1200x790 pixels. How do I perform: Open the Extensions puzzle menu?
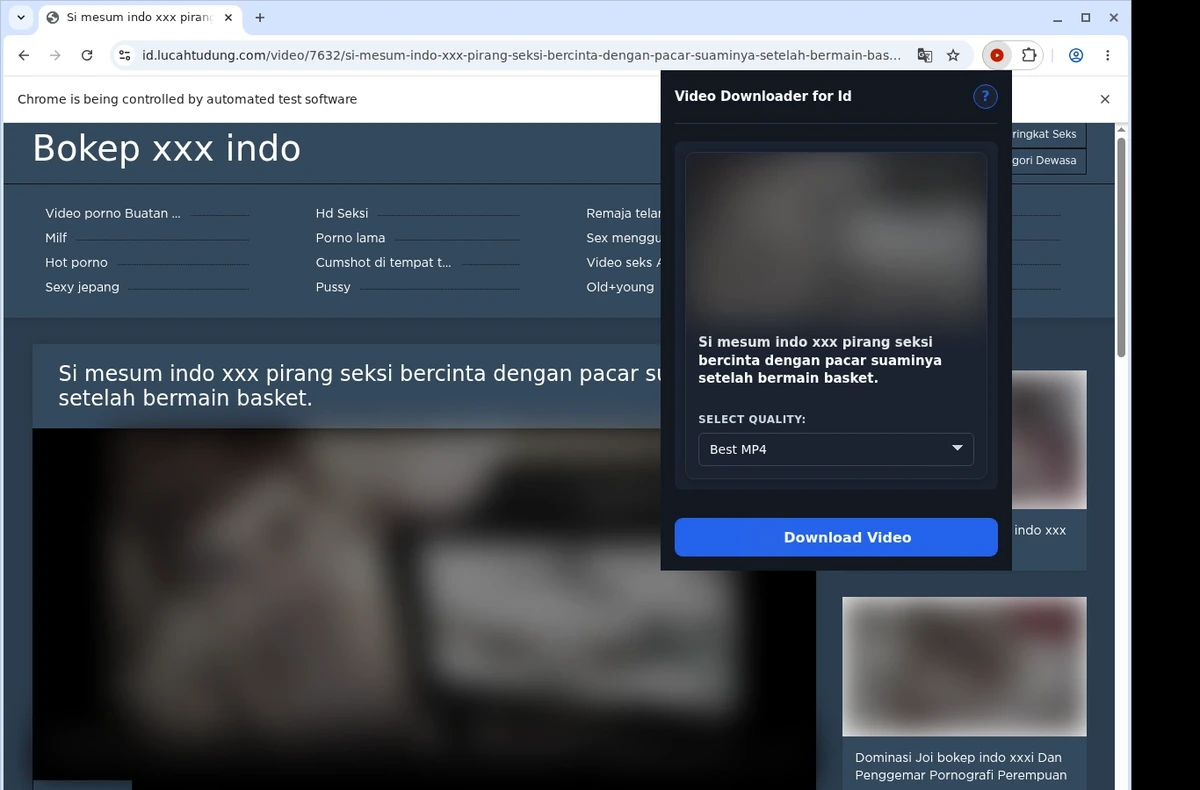[1028, 56]
